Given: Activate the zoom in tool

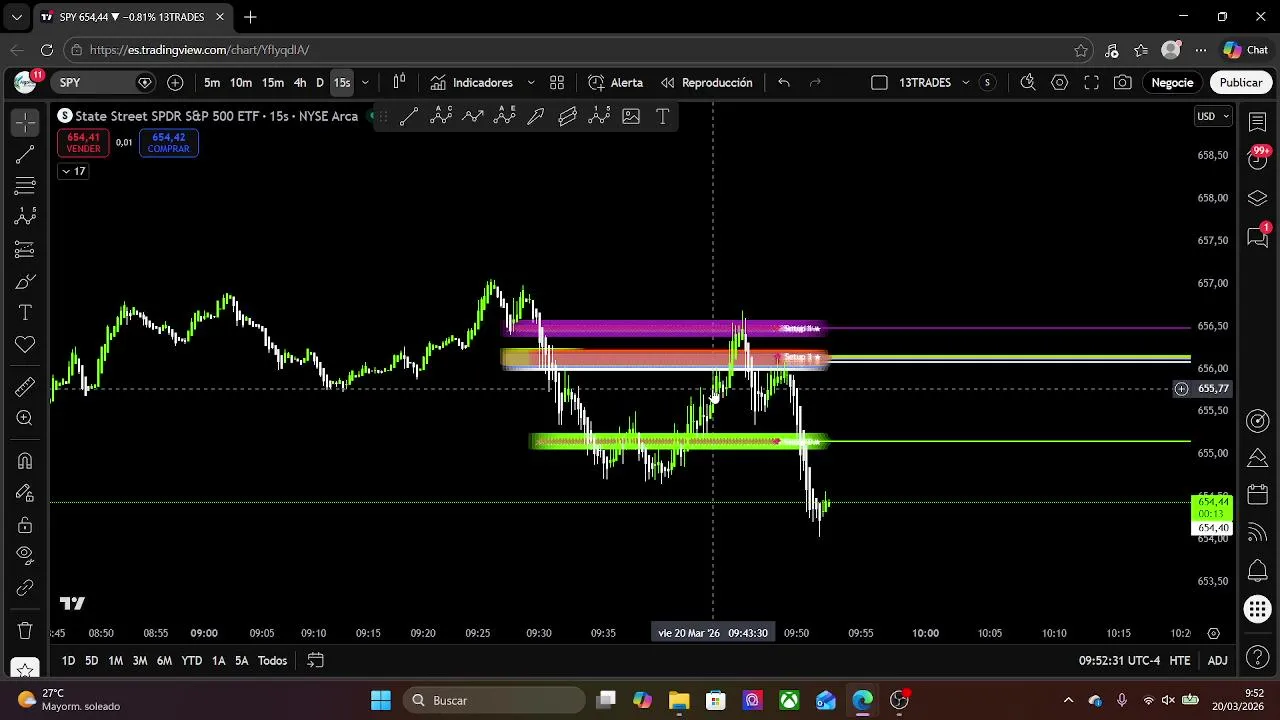Looking at the screenshot, I should point(25,419).
